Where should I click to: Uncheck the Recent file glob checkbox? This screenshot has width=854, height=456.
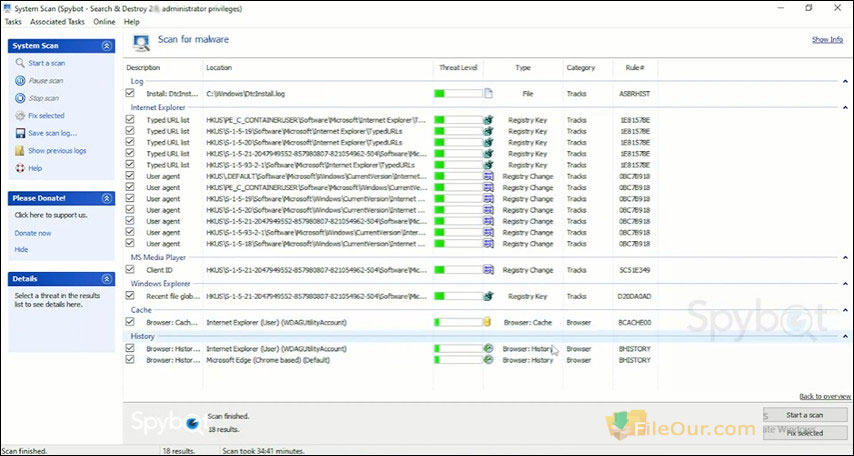click(130, 296)
